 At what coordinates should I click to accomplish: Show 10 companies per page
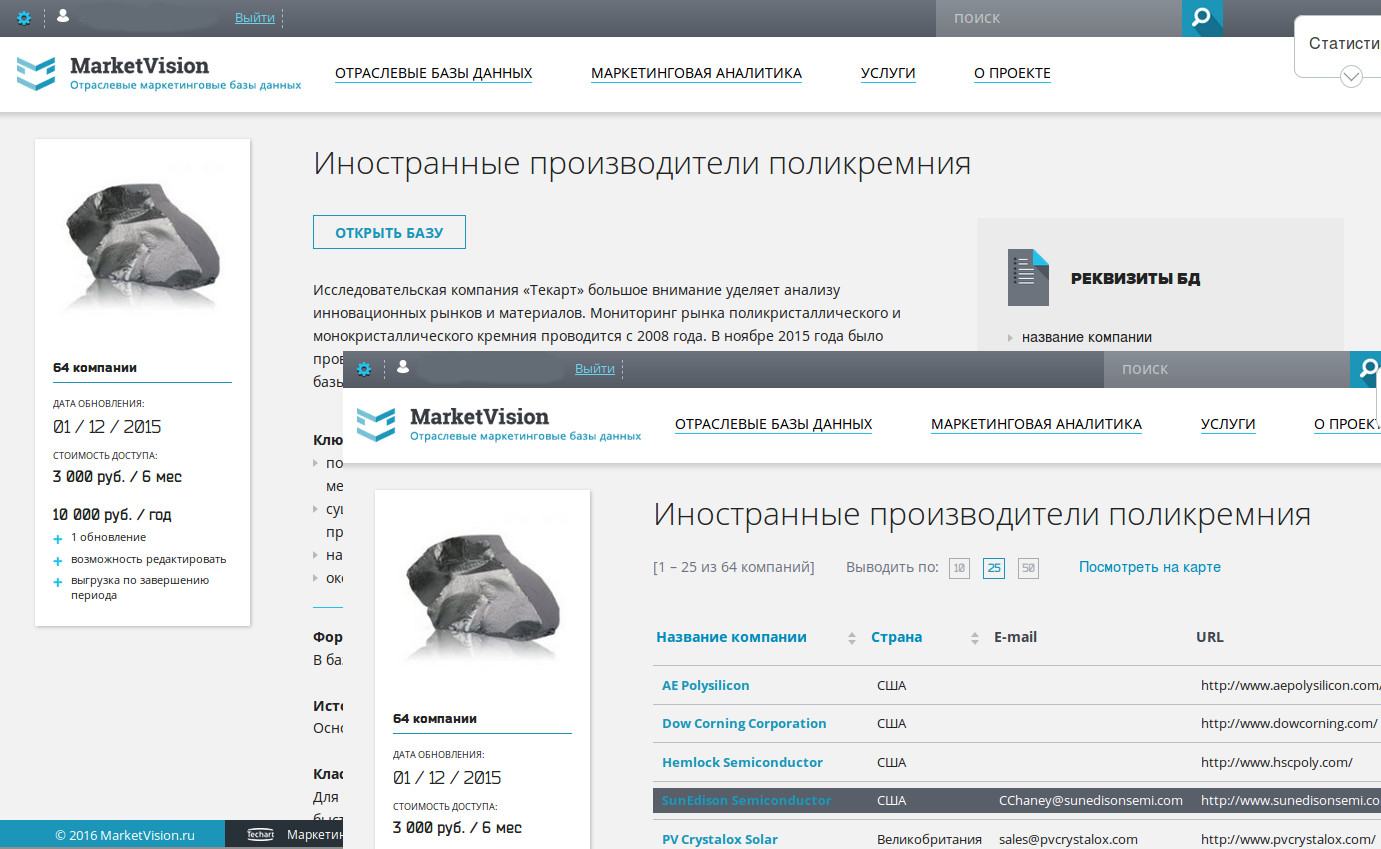pos(960,568)
